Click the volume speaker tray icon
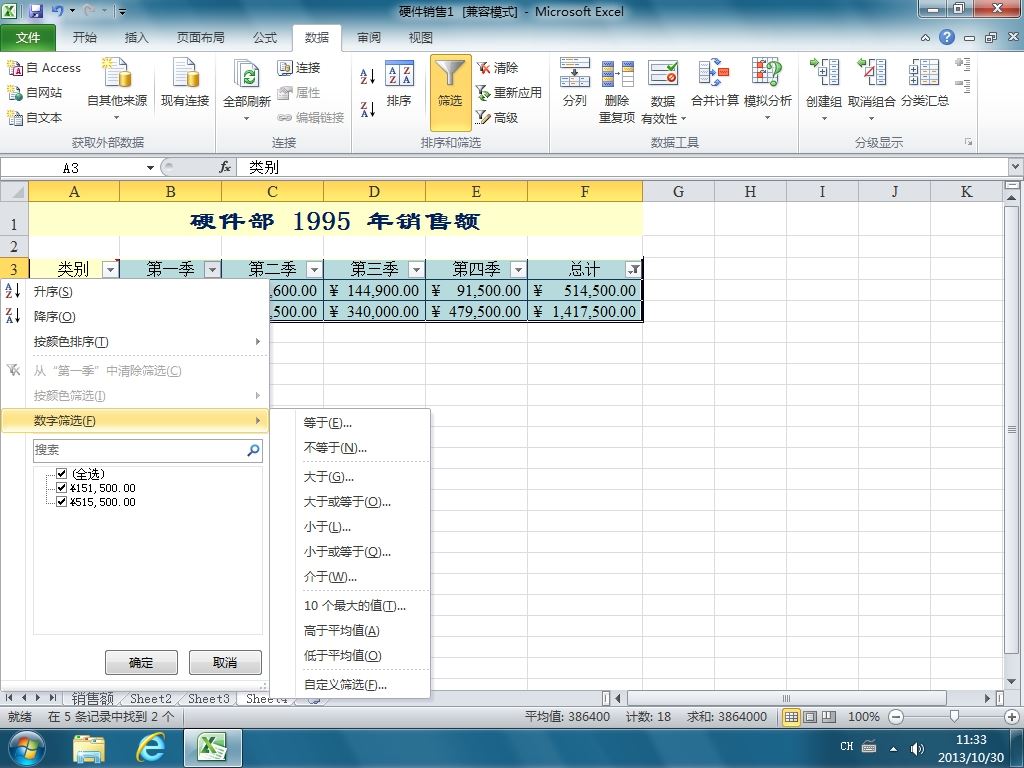This screenshot has height=768, width=1024. click(x=917, y=748)
